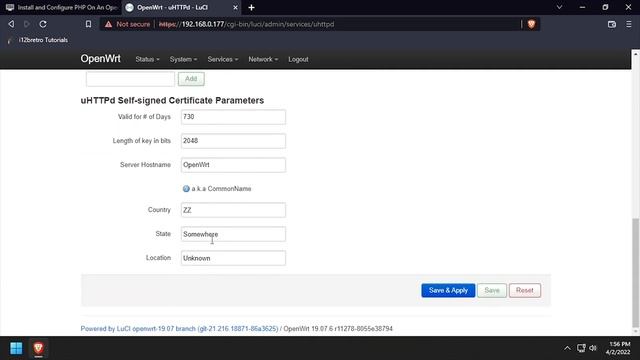
Task: Click the Reset button
Action: tap(524, 290)
